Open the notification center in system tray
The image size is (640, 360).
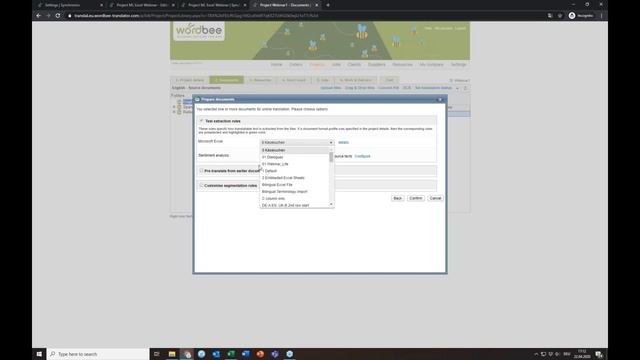point(599,354)
